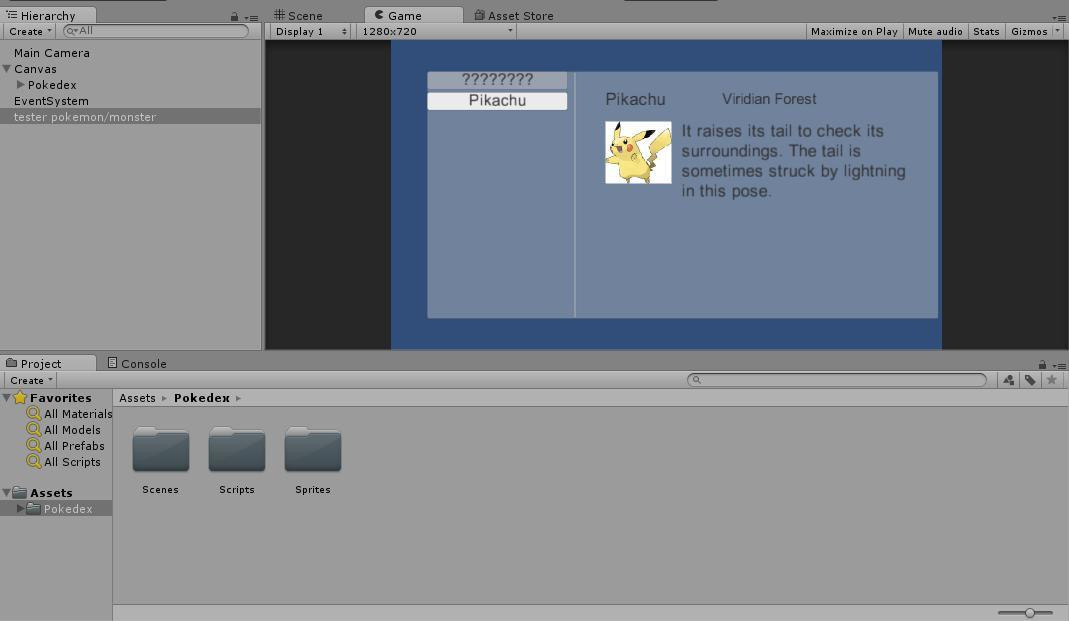This screenshot has width=1069, height=621.
Task: Open the Game view panel options menu
Action: point(1059,18)
